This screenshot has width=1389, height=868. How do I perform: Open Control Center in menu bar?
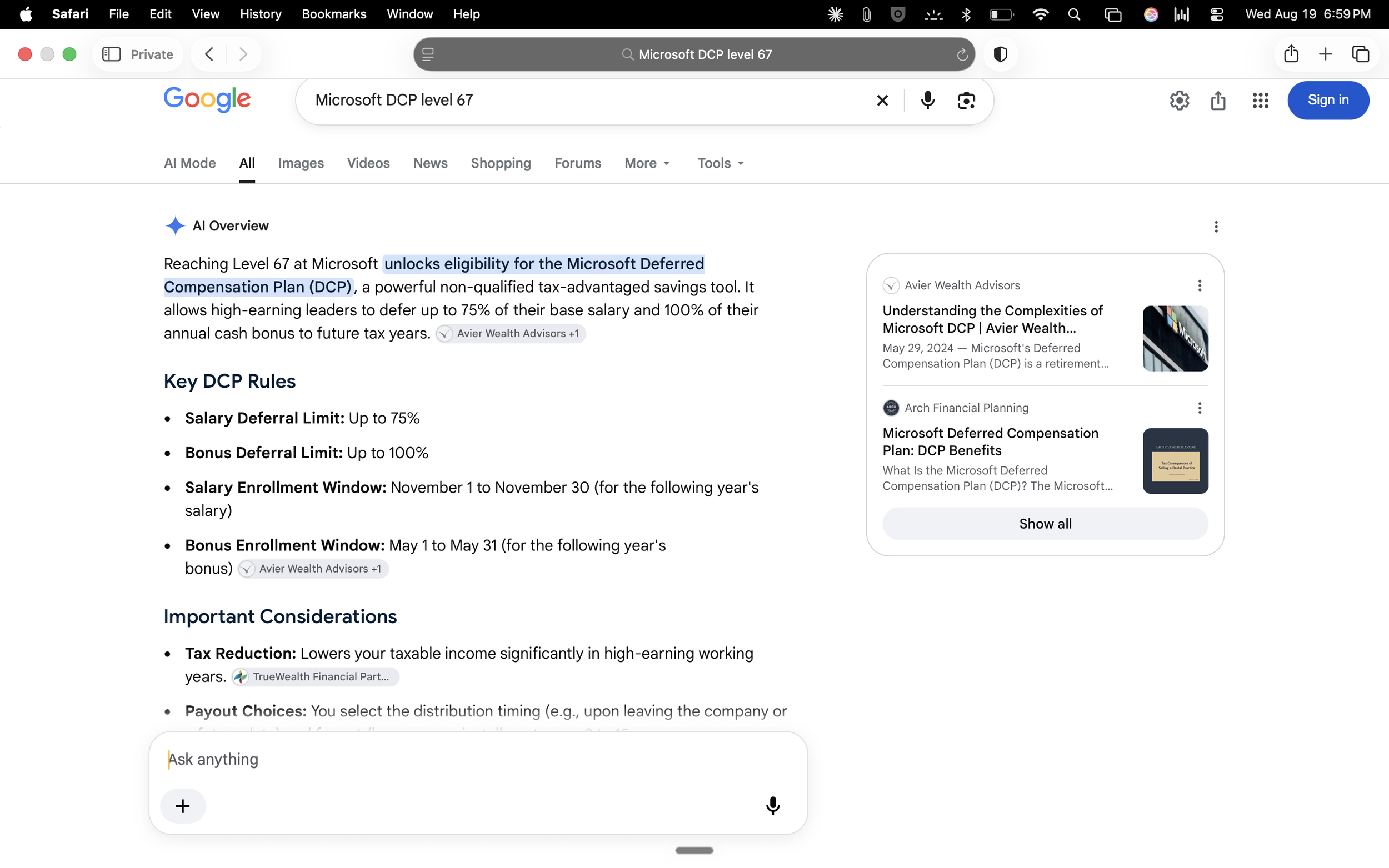click(1216, 14)
